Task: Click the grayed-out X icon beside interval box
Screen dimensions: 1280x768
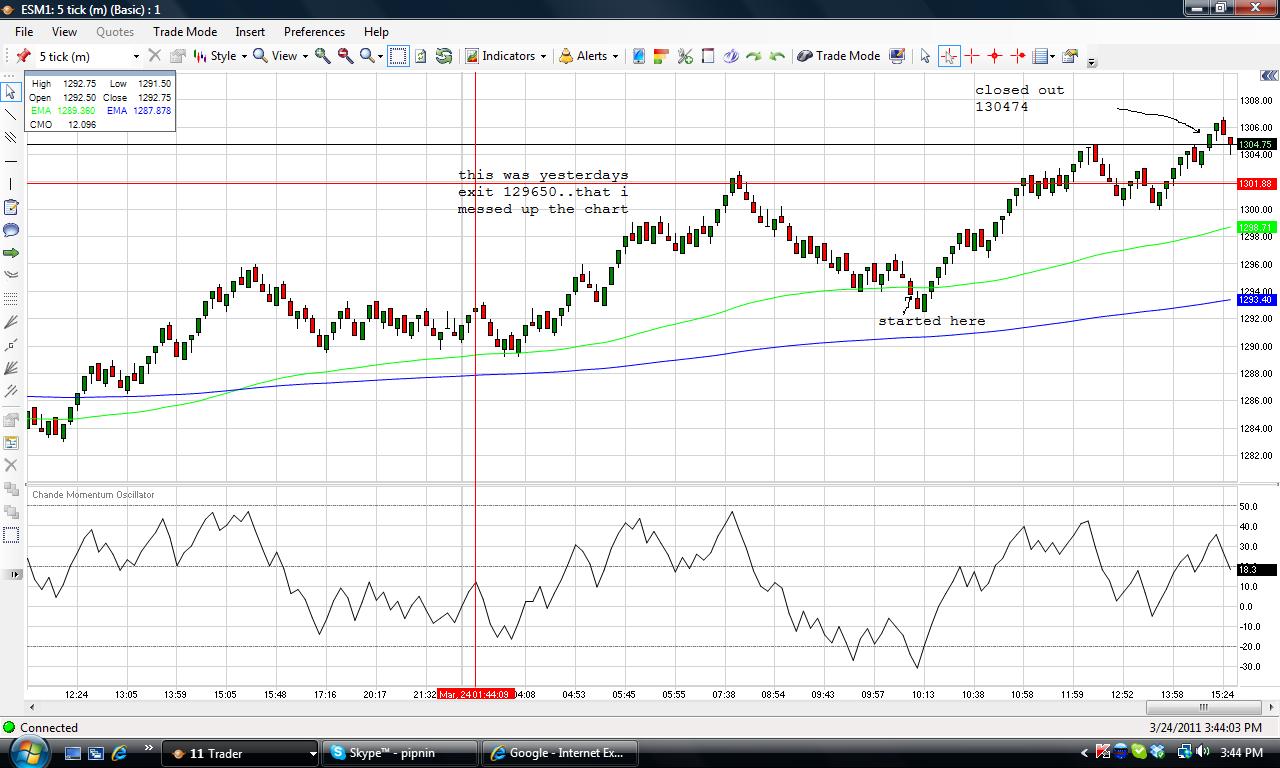Action: 155,56
